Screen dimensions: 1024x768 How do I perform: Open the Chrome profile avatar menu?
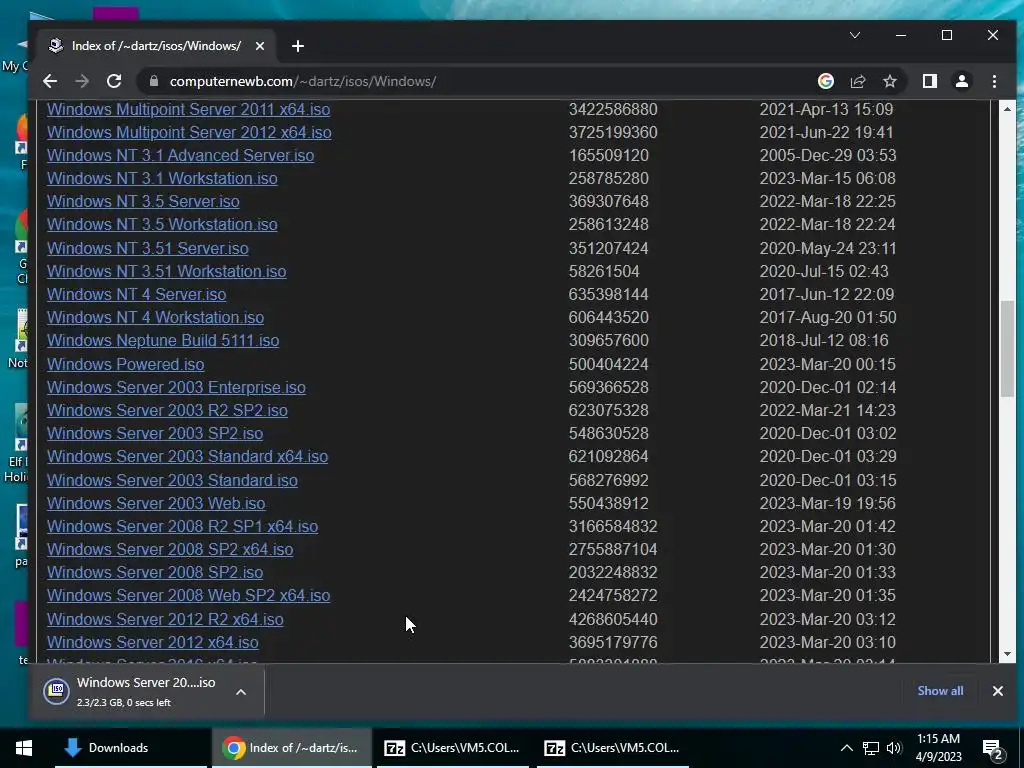pyautogui.click(x=962, y=81)
